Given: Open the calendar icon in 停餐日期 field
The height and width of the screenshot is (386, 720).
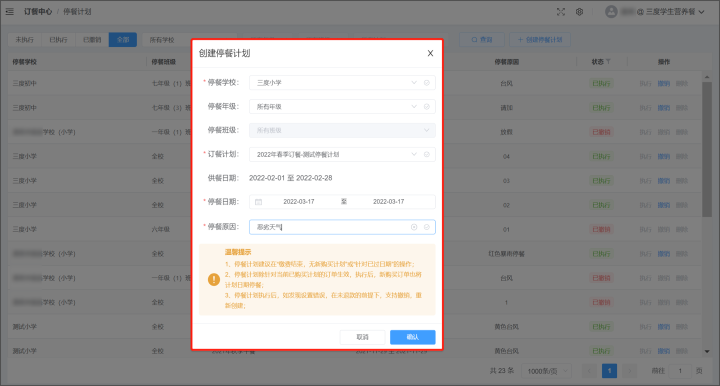Looking at the screenshot, I should point(259,202).
